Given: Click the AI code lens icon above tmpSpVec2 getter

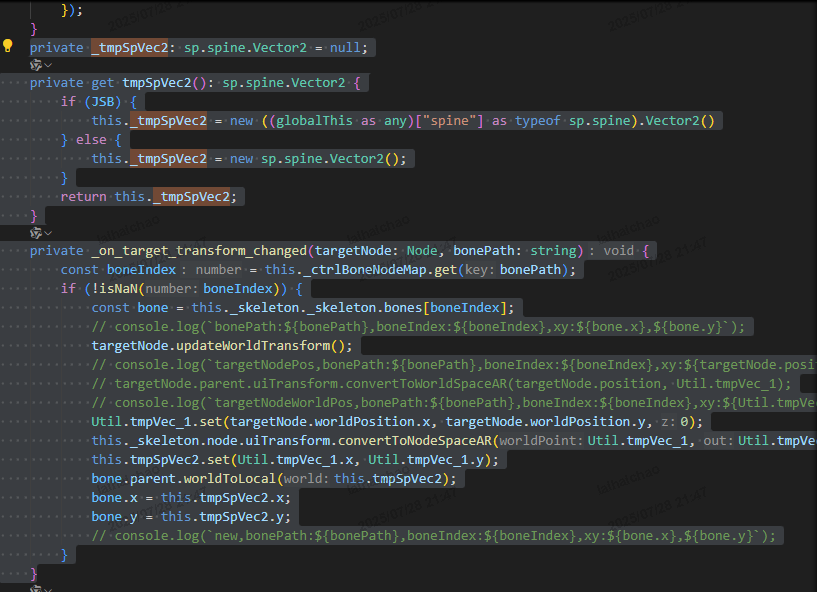Looking at the screenshot, I should (36, 65).
